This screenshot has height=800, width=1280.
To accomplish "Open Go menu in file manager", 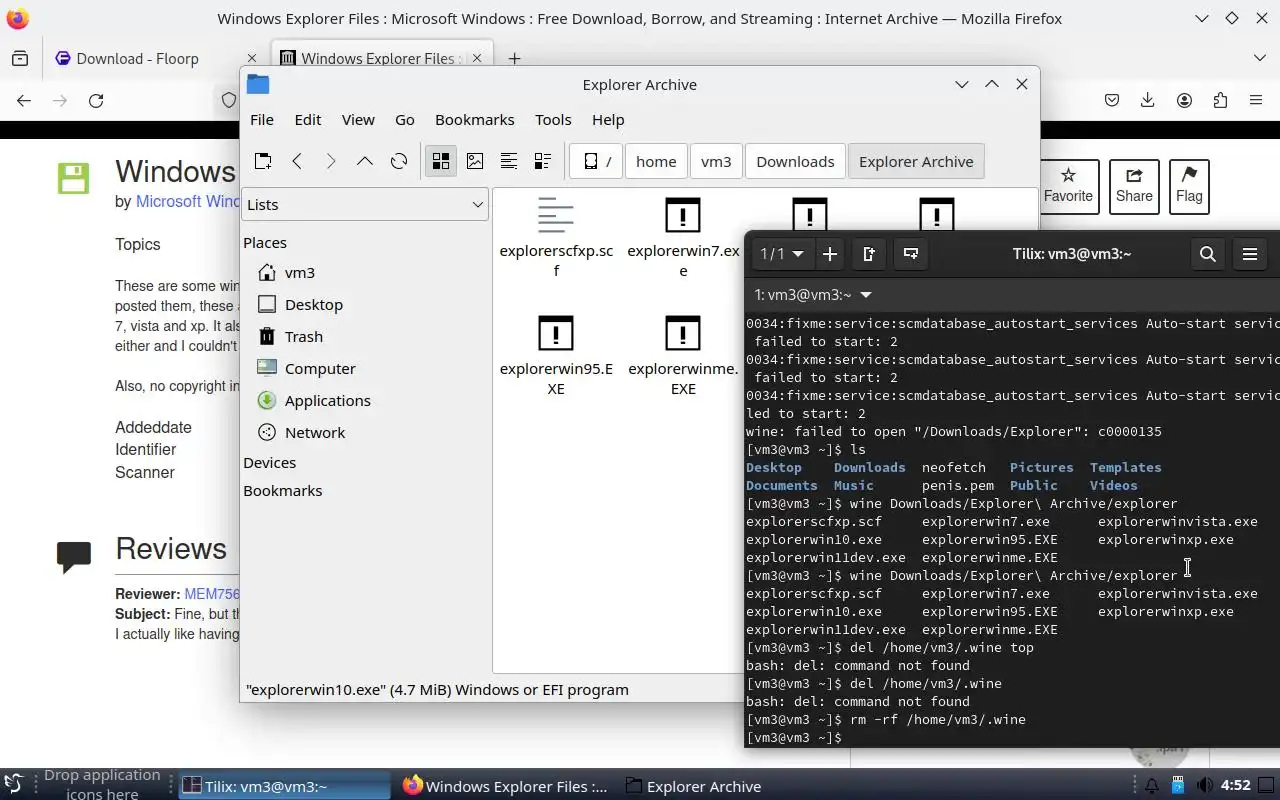I will [x=405, y=119].
